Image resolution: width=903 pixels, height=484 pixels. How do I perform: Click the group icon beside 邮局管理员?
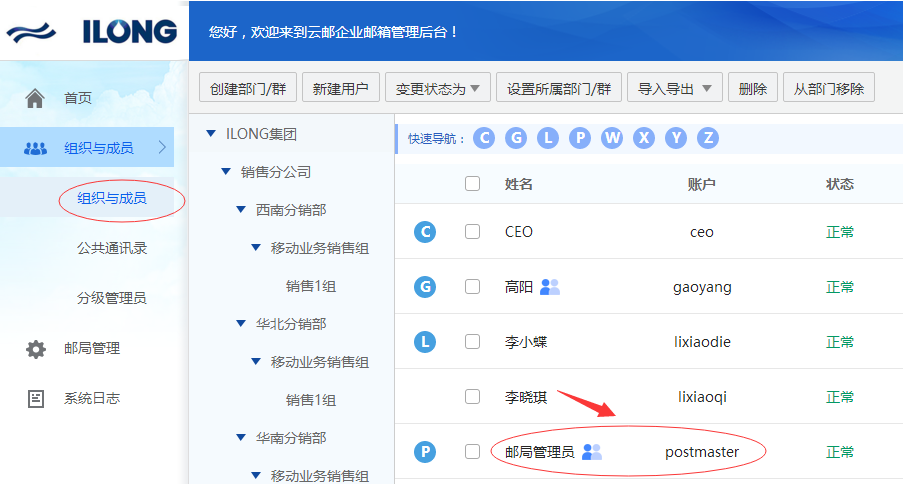point(592,452)
